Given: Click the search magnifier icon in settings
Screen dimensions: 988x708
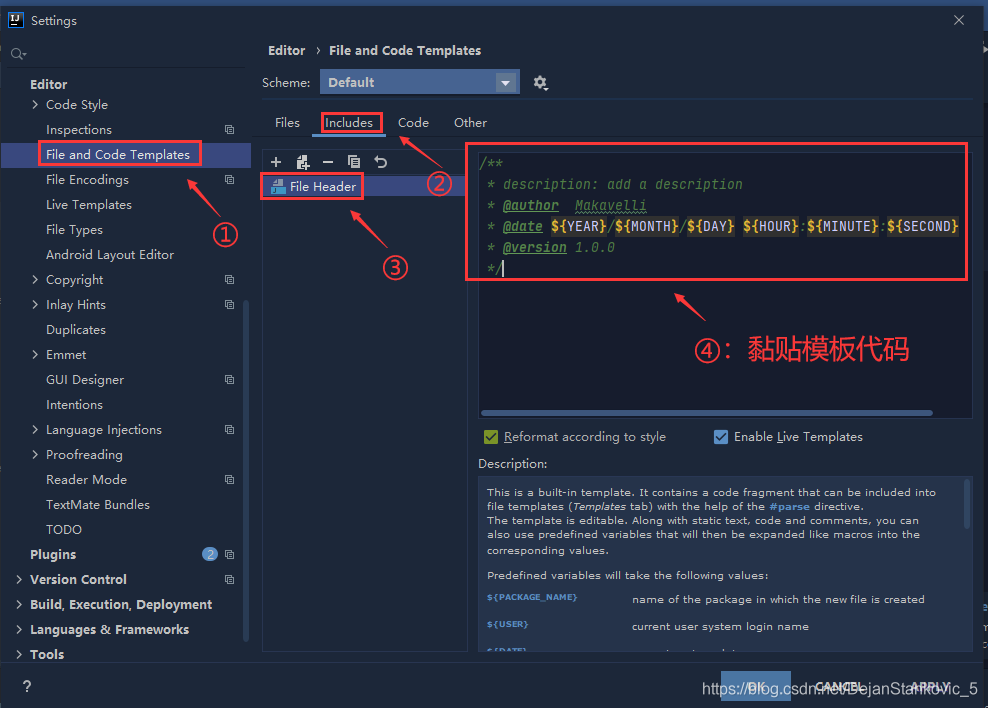Looking at the screenshot, I should [x=18, y=54].
